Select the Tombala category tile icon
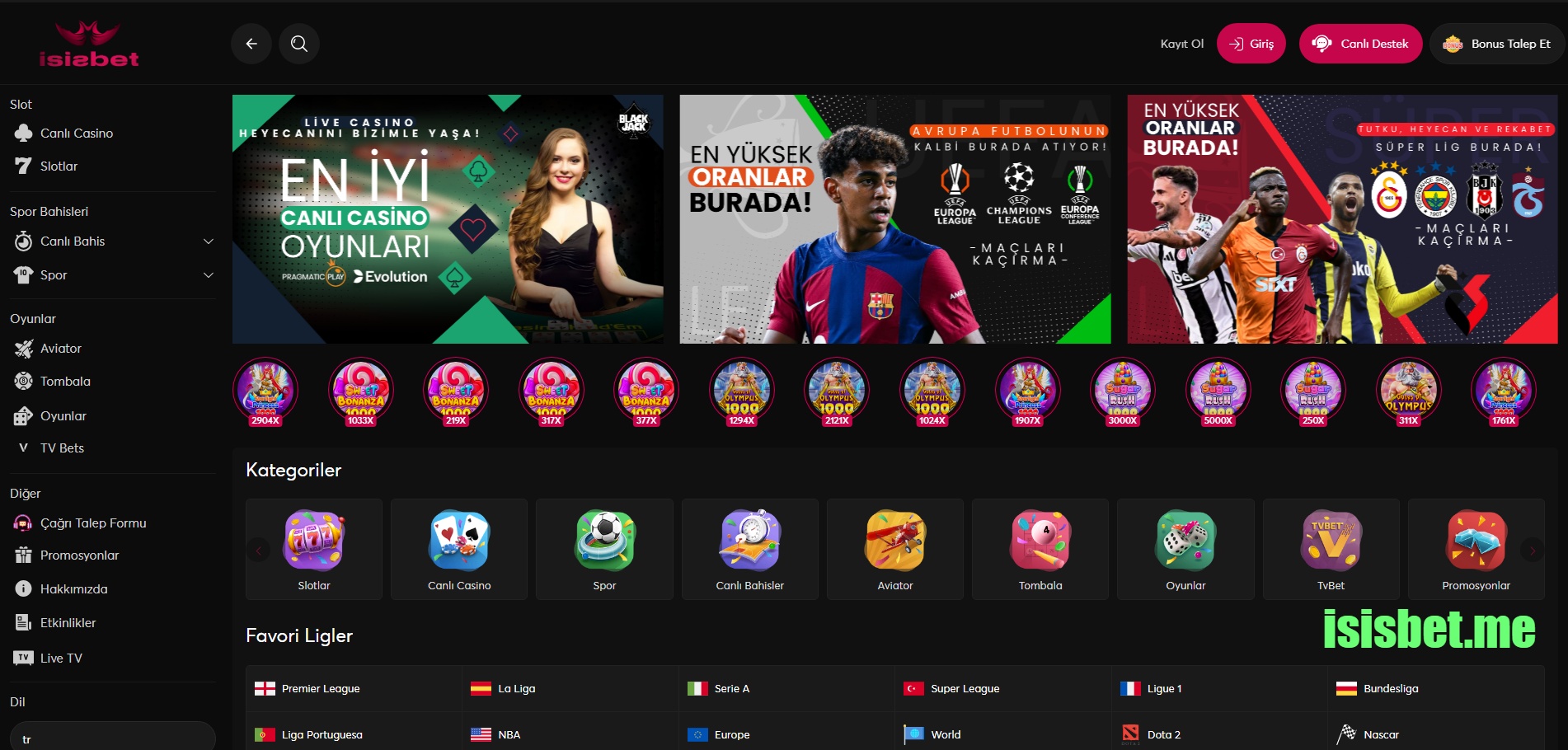The height and width of the screenshot is (750, 1568). 1040,541
